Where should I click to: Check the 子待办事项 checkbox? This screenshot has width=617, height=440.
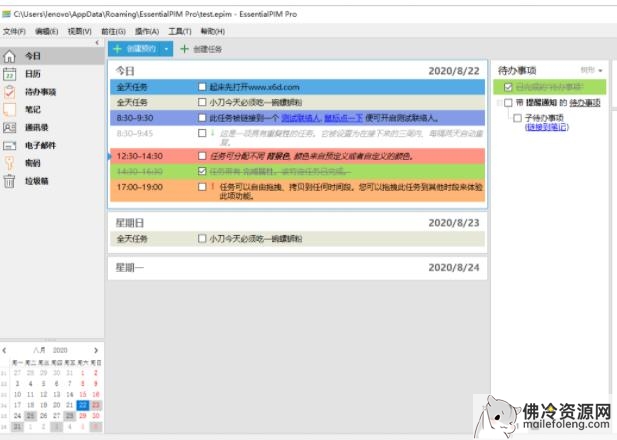[517, 118]
